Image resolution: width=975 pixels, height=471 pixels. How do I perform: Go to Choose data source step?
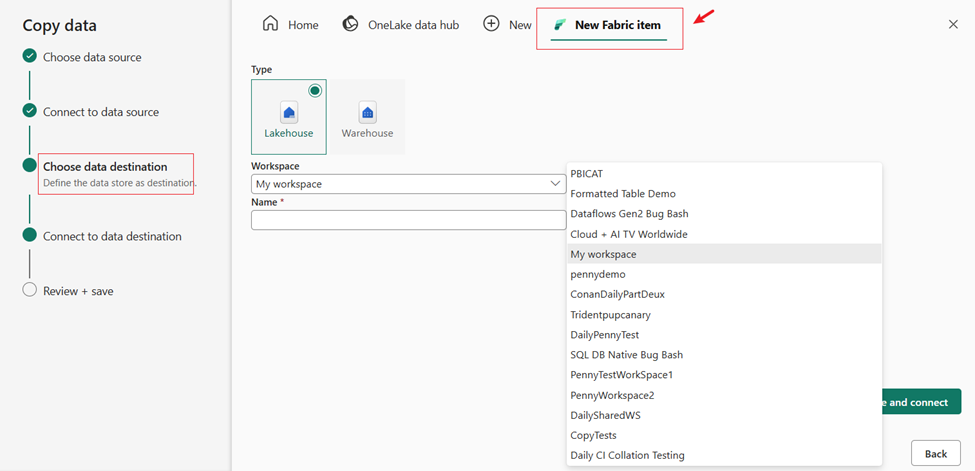click(x=92, y=57)
